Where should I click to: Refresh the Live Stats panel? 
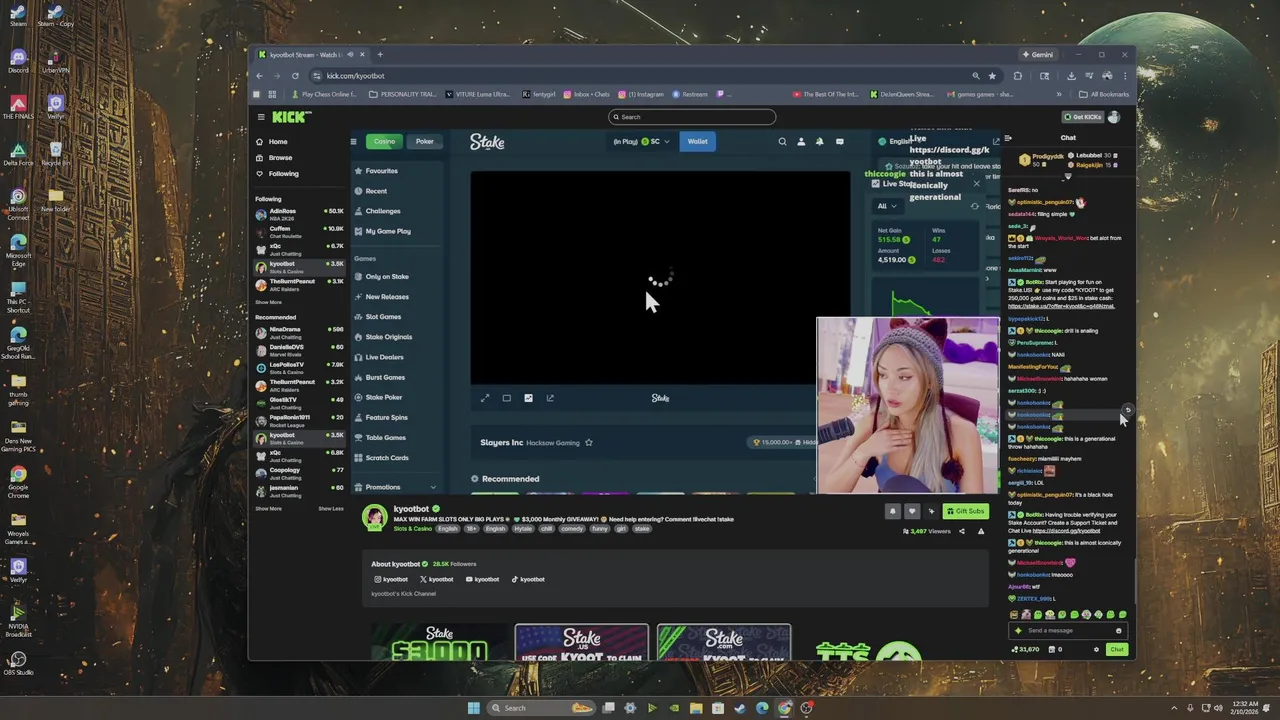pyautogui.click(x=975, y=206)
